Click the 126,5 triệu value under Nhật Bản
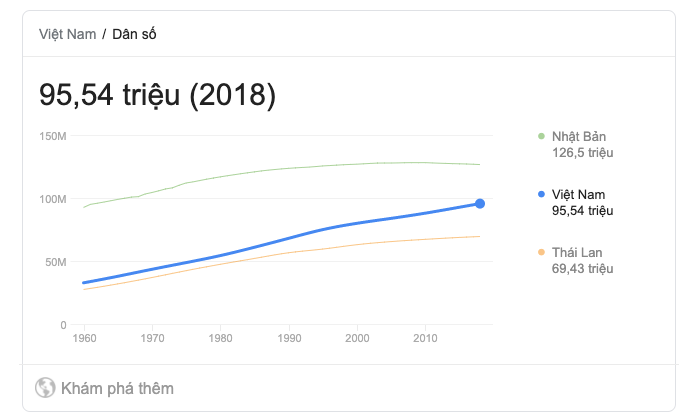The width and height of the screenshot is (699, 417). coord(583,153)
